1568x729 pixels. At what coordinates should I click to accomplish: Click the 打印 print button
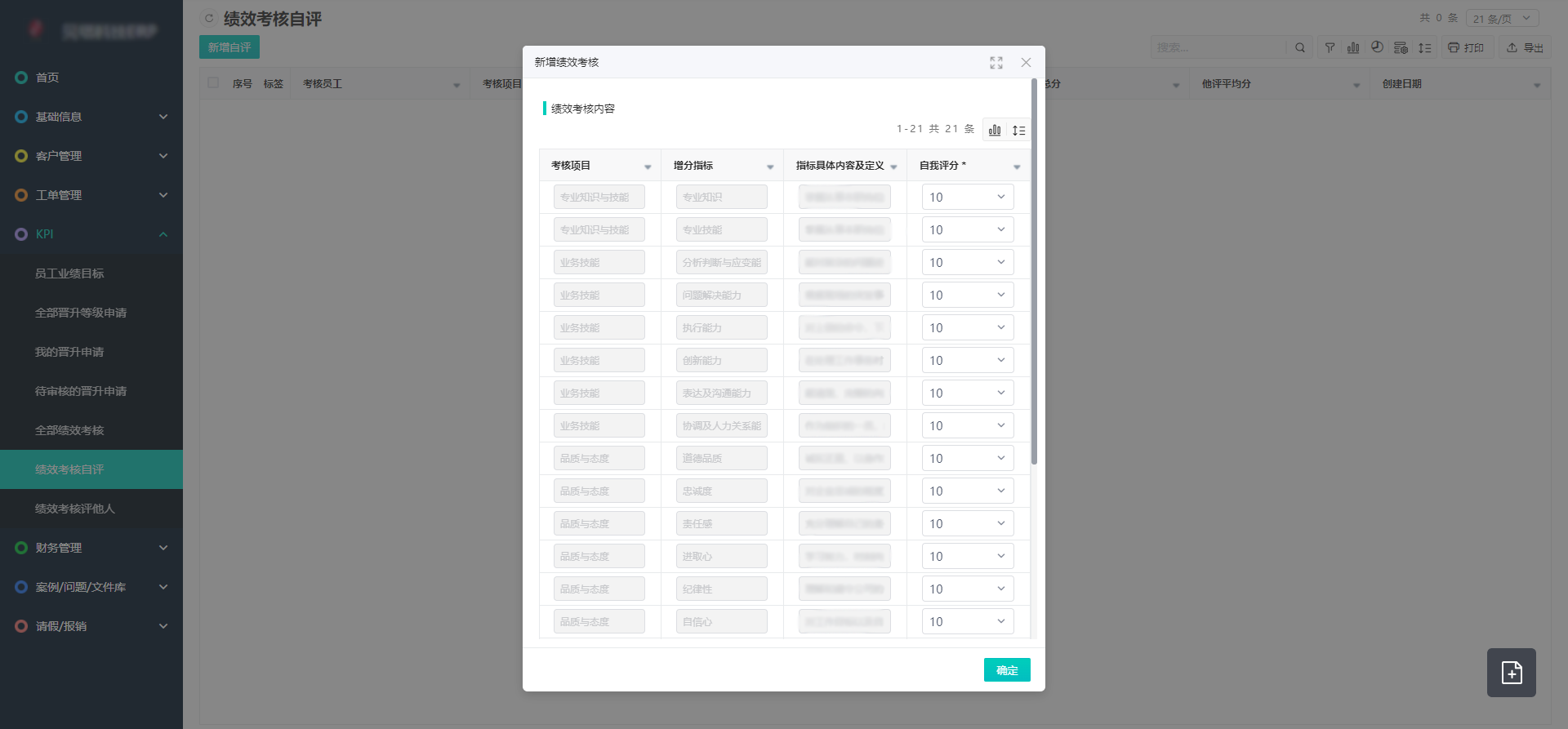pos(1466,47)
